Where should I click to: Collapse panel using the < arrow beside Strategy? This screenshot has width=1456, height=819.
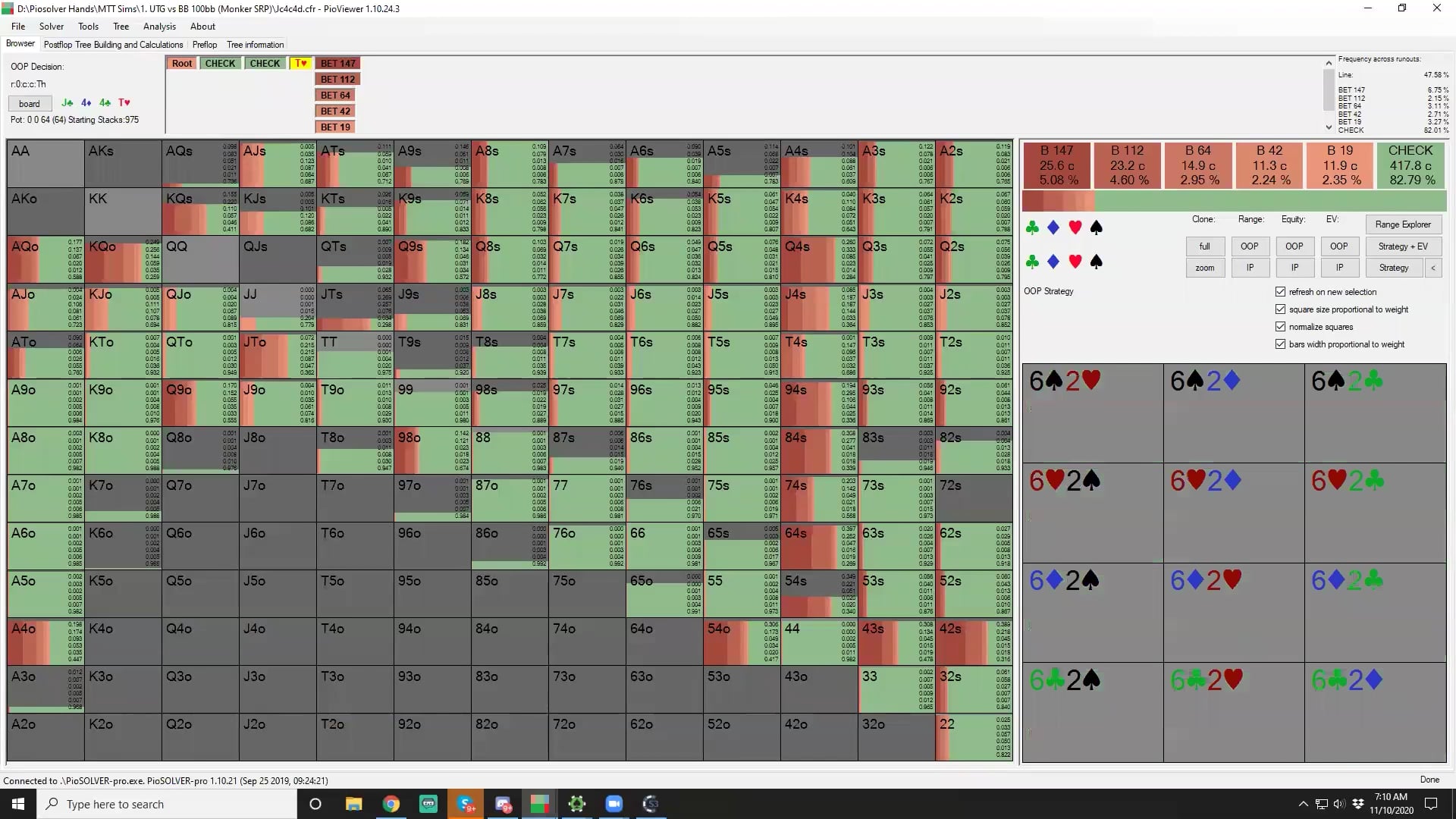click(x=1433, y=267)
